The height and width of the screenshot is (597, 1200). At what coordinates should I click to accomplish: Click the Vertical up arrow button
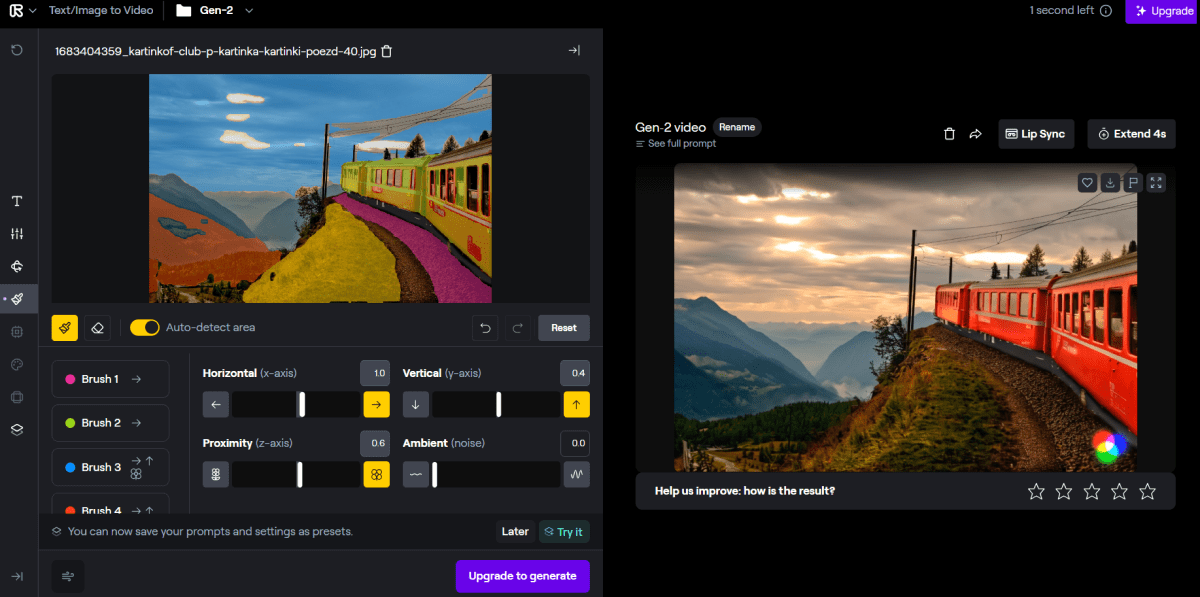(576, 404)
